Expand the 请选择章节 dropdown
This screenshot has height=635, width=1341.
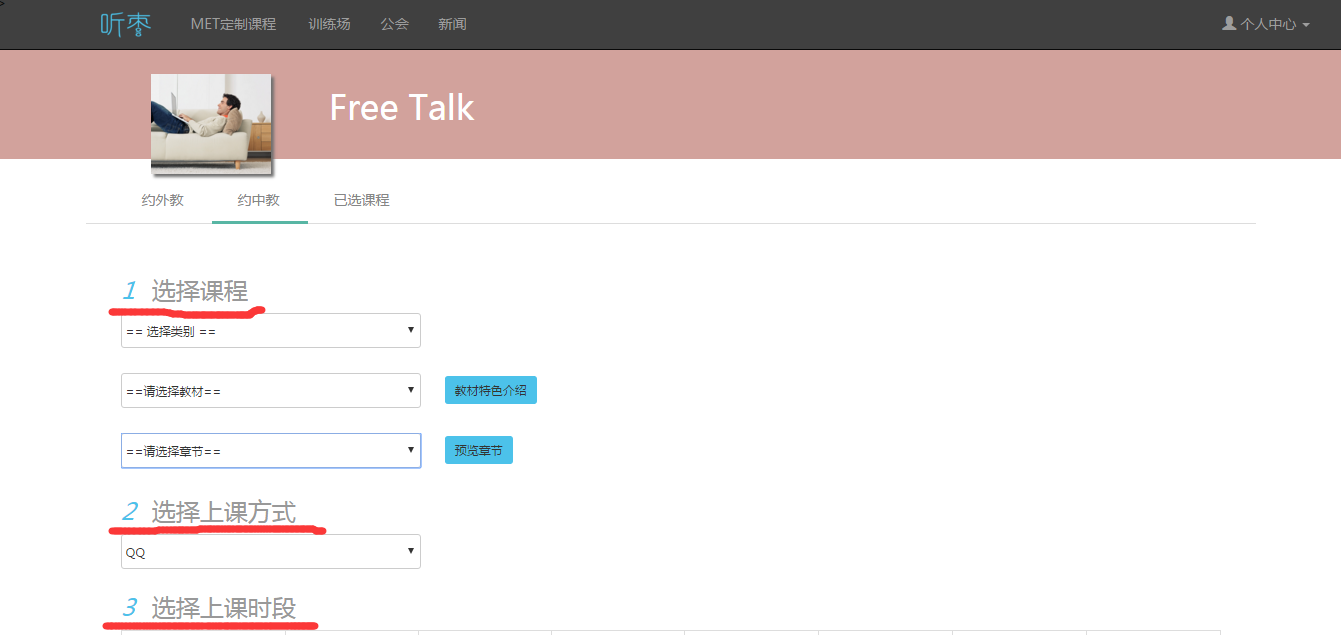click(270, 451)
